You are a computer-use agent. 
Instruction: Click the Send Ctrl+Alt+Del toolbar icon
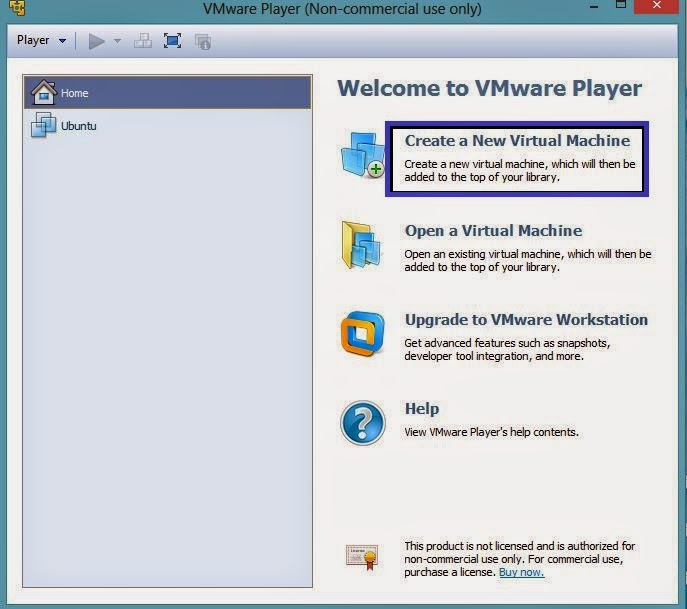(x=143, y=41)
